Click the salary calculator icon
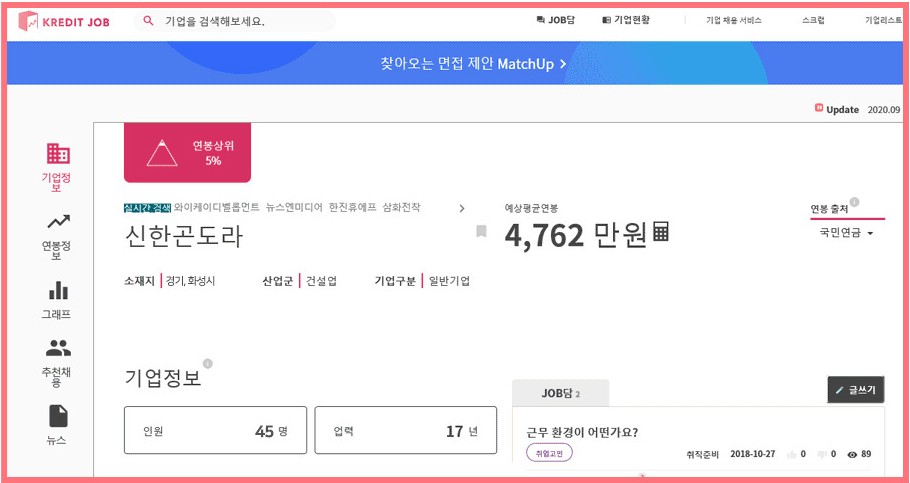Viewport: 910px width, 483px height. point(660,232)
